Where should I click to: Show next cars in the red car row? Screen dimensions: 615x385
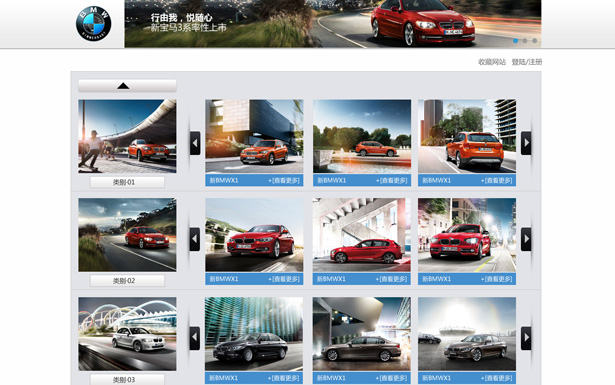pyautogui.click(x=526, y=239)
